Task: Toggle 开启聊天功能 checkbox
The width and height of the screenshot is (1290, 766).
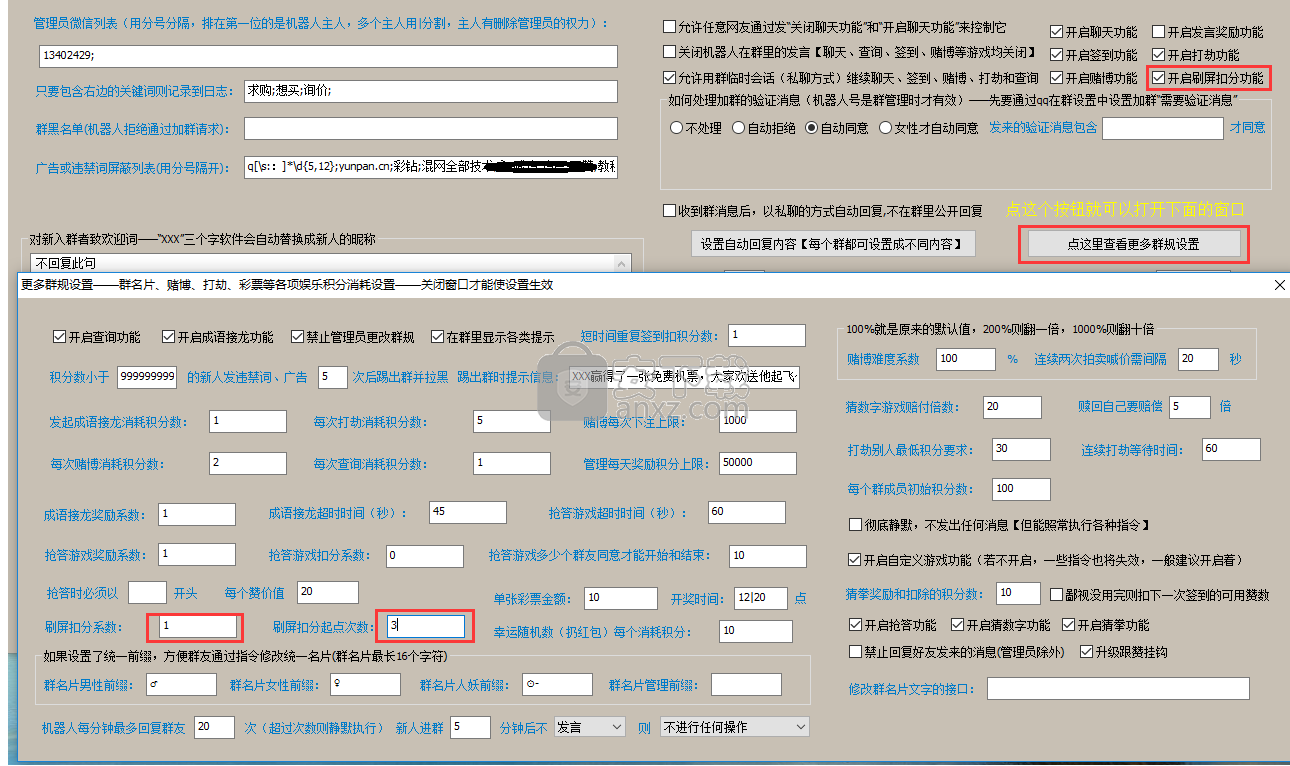Action: click(1057, 32)
